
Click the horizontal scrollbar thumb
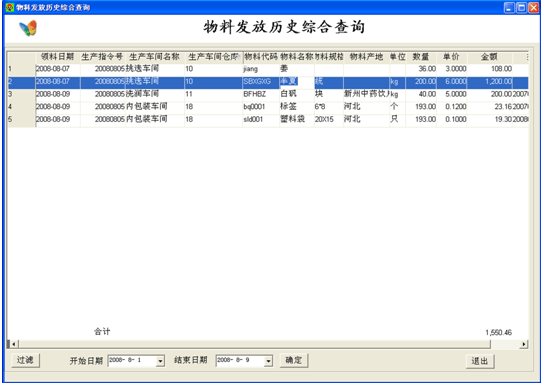point(255,344)
